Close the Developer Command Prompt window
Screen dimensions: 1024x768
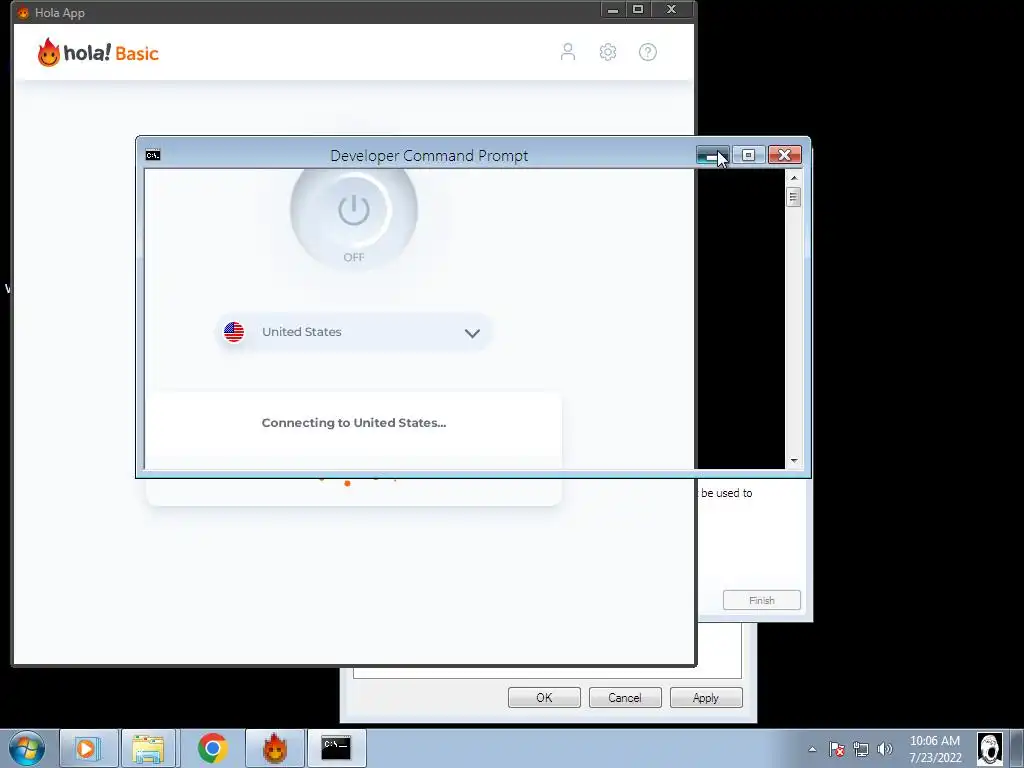pos(784,155)
